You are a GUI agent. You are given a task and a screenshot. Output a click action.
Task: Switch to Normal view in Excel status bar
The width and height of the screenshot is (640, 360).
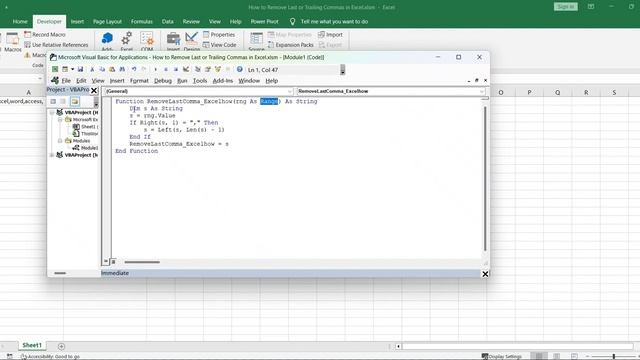click(539, 356)
